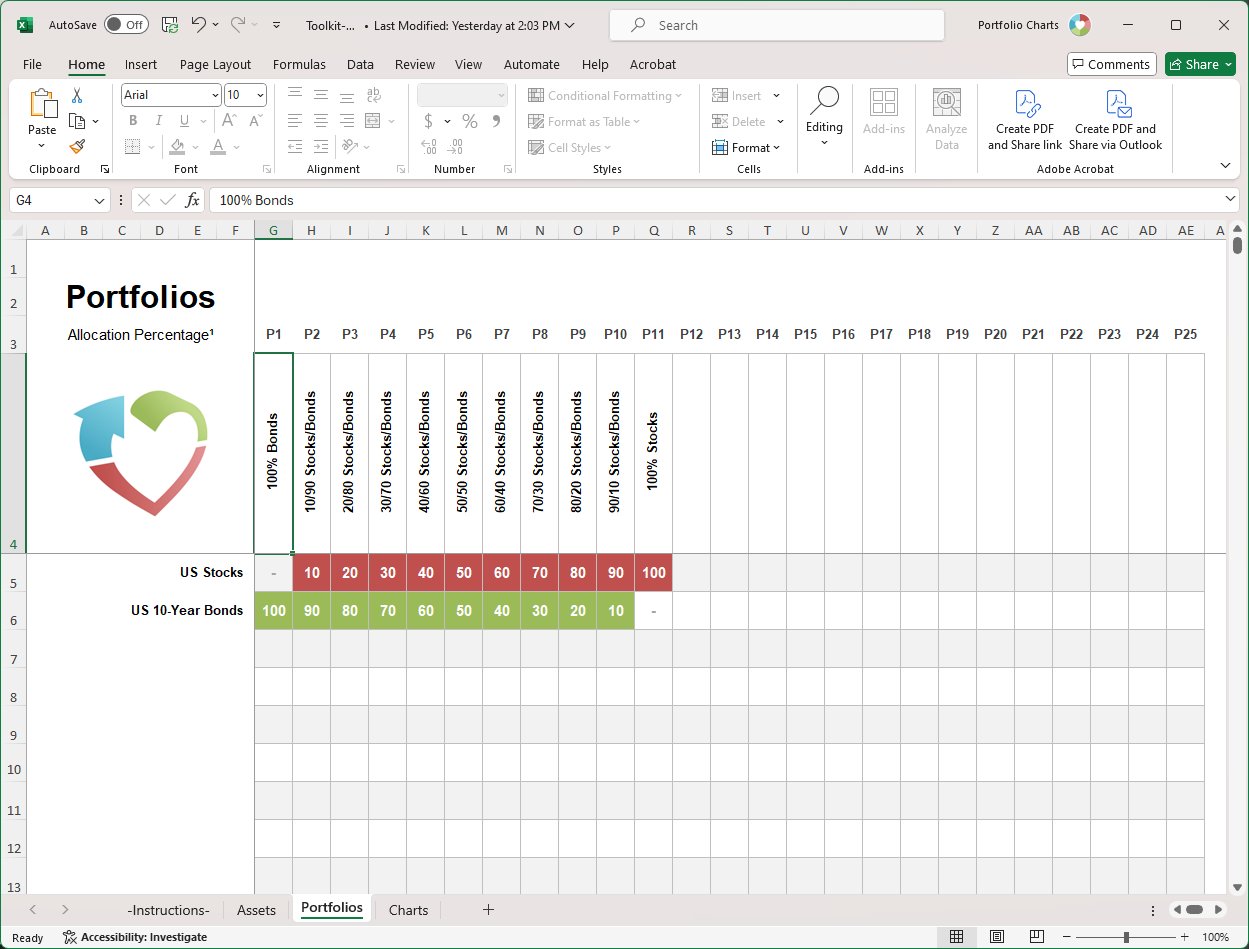
Task: Open the Comments button
Action: click(x=1112, y=64)
